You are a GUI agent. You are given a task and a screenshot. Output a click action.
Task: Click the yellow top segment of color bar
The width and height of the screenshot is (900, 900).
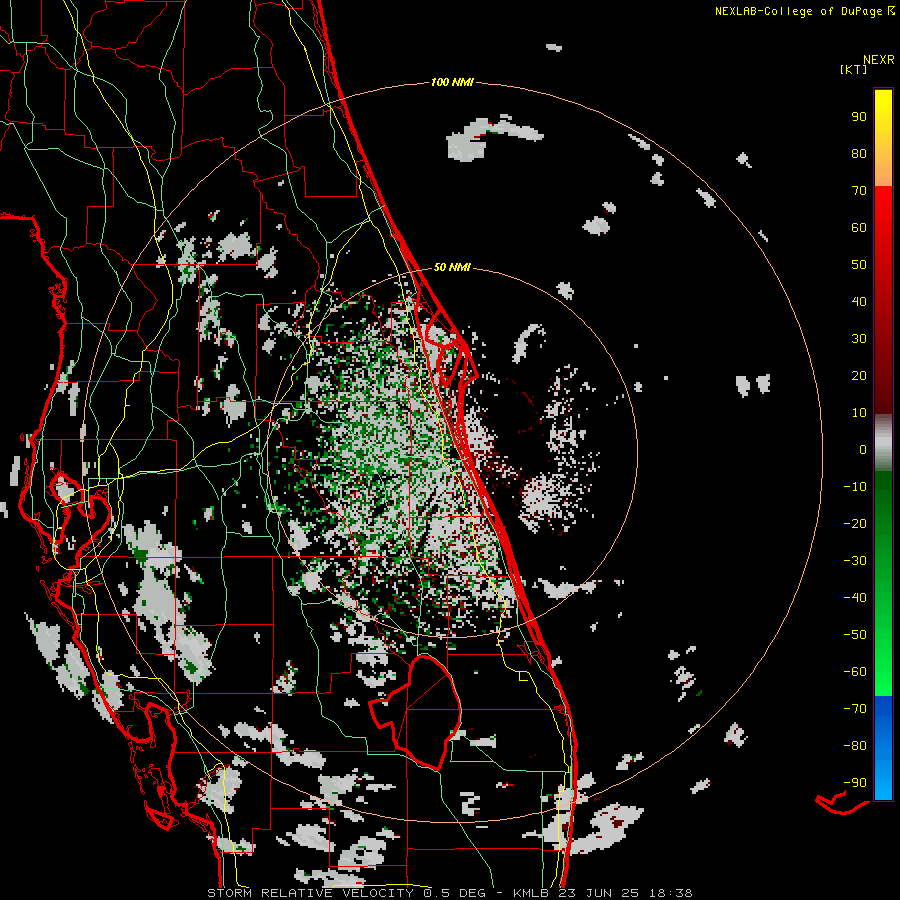click(883, 138)
